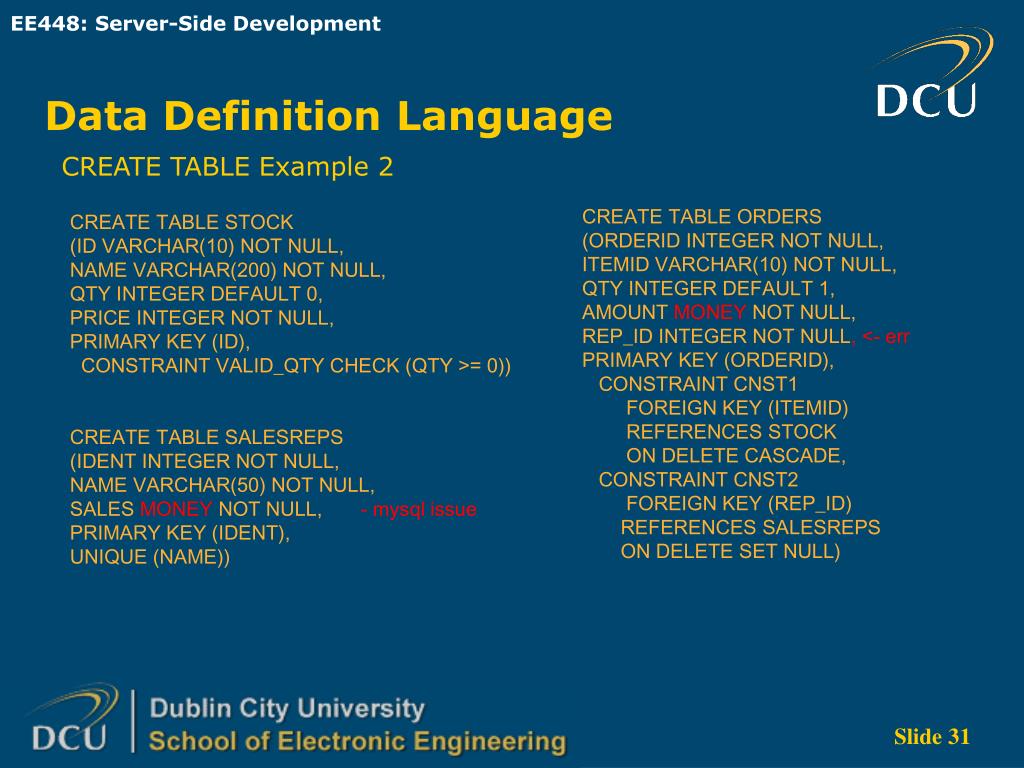Click the 'FOREIGN KEY (ITEMID)' line
Screen dimensions: 1024x768
pyautogui.click(x=737, y=408)
